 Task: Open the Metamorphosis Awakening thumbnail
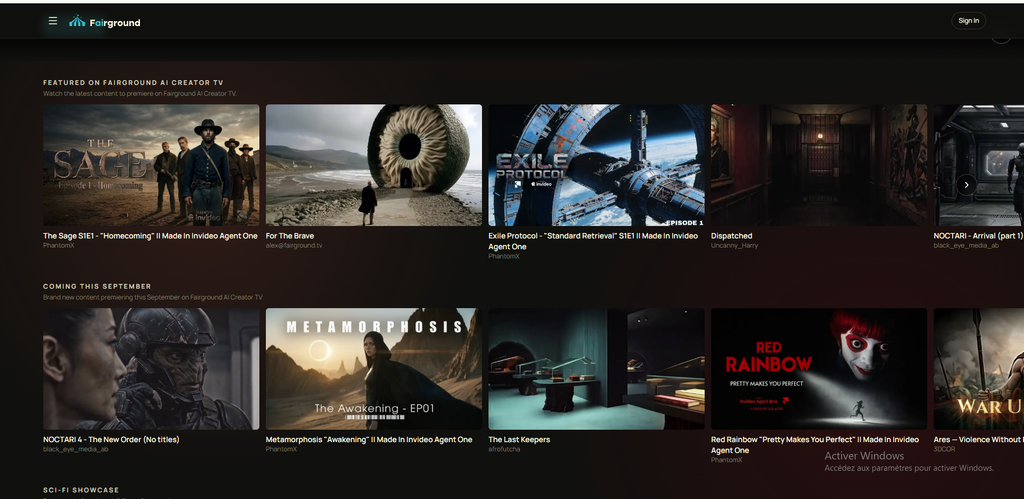(x=374, y=369)
